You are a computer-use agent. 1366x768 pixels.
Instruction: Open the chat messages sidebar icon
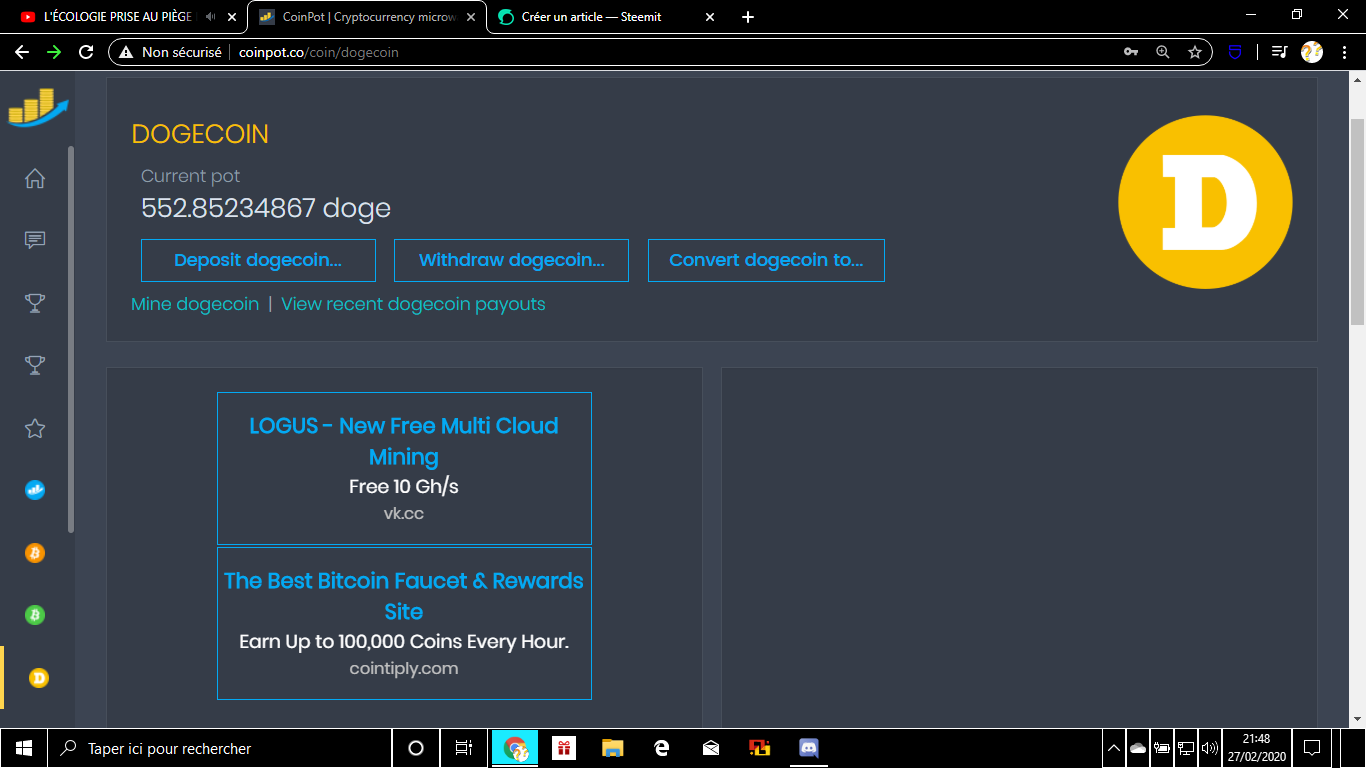point(35,241)
